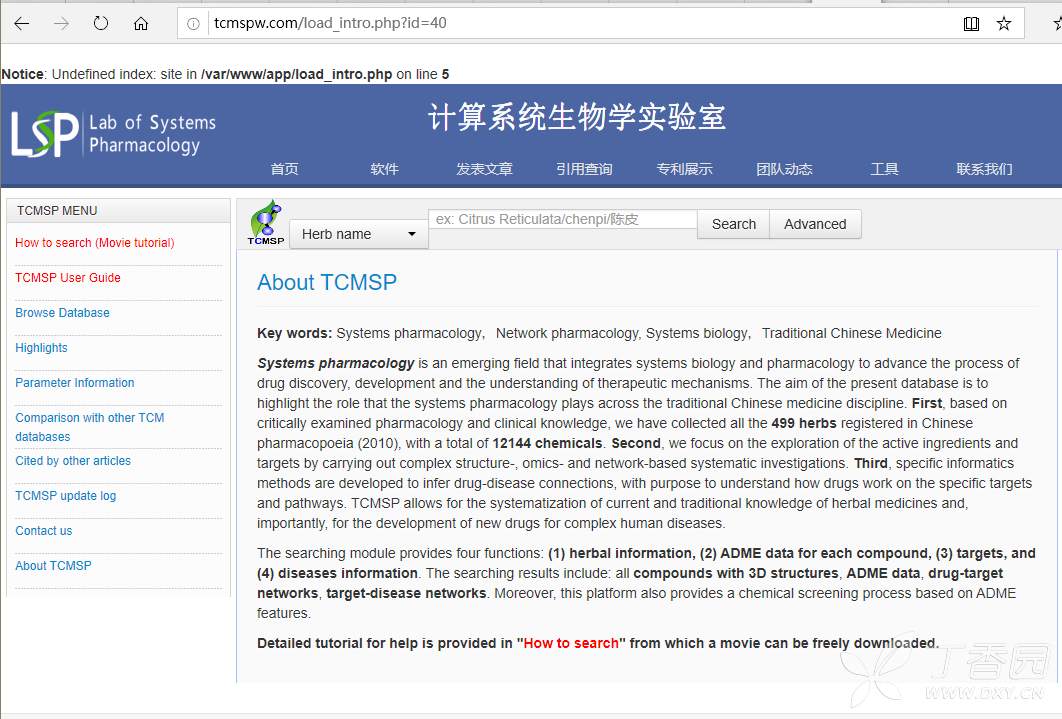
Task: Click the Notice error message text
Action: click(x=225, y=74)
